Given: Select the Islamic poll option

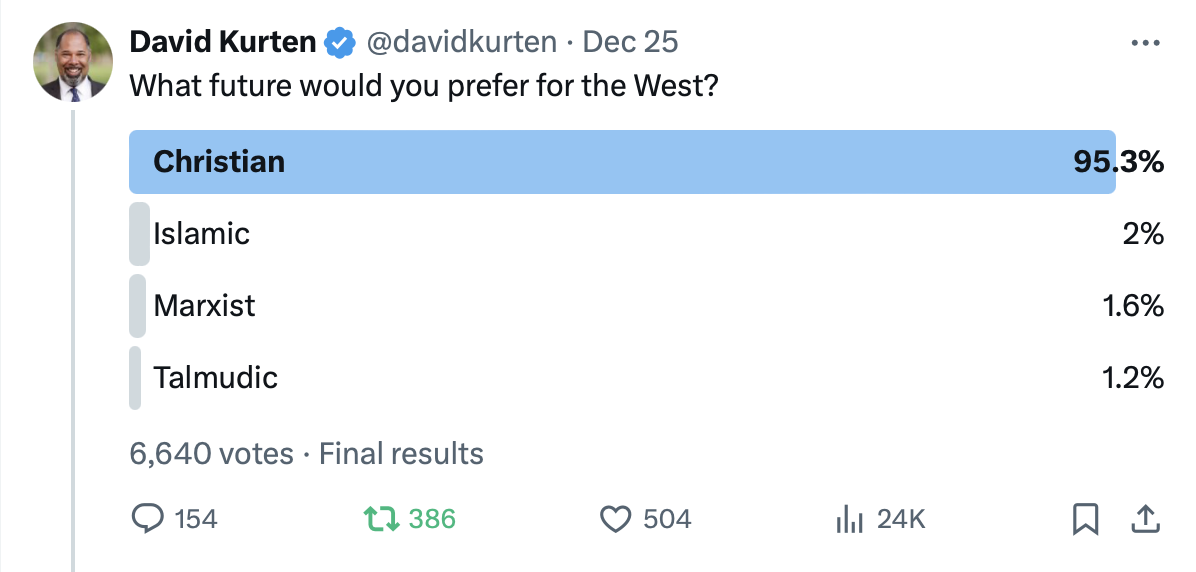Looking at the screenshot, I should click(647, 233).
